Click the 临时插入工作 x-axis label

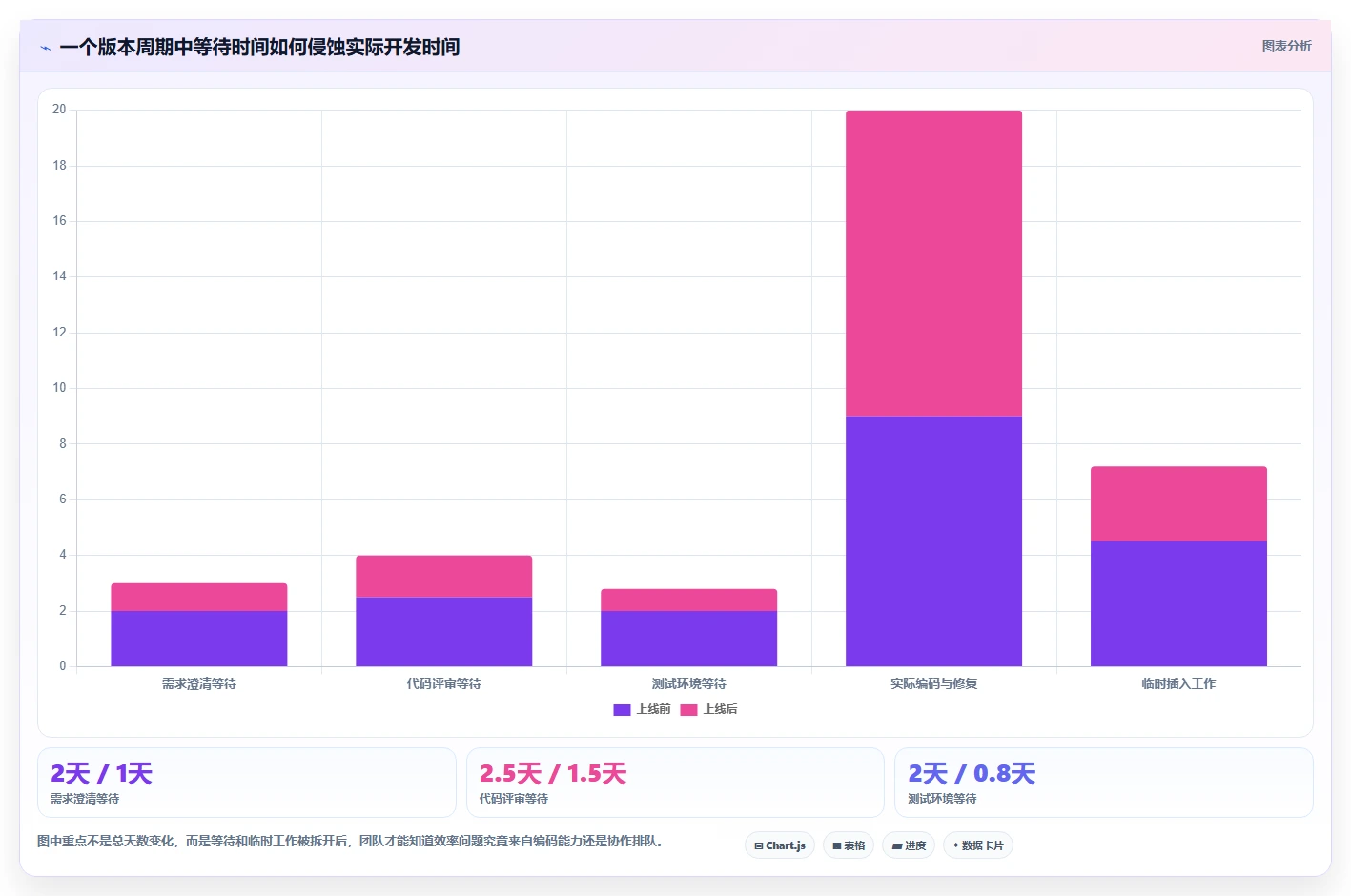click(x=1179, y=683)
